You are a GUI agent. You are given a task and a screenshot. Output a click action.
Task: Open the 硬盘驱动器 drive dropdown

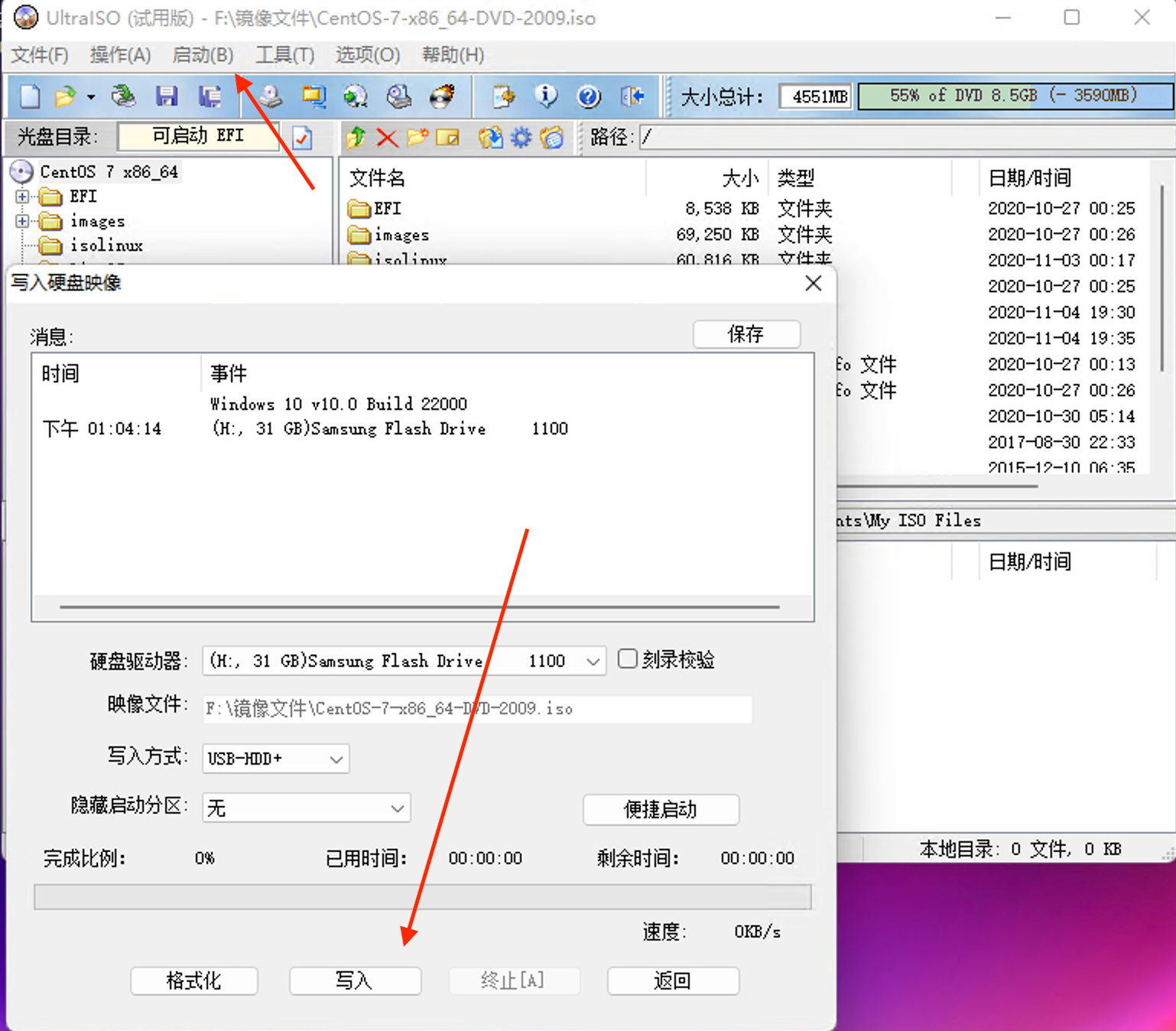coord(593,662)
